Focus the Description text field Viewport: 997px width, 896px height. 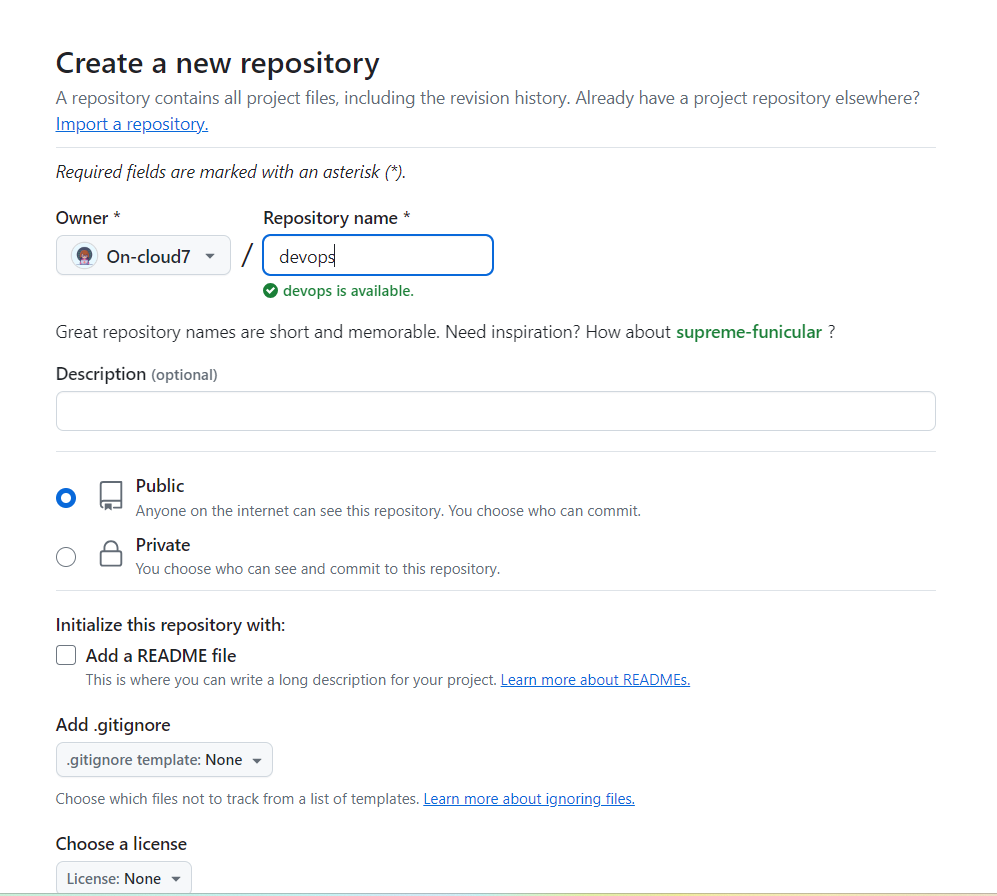pos(495,411)
